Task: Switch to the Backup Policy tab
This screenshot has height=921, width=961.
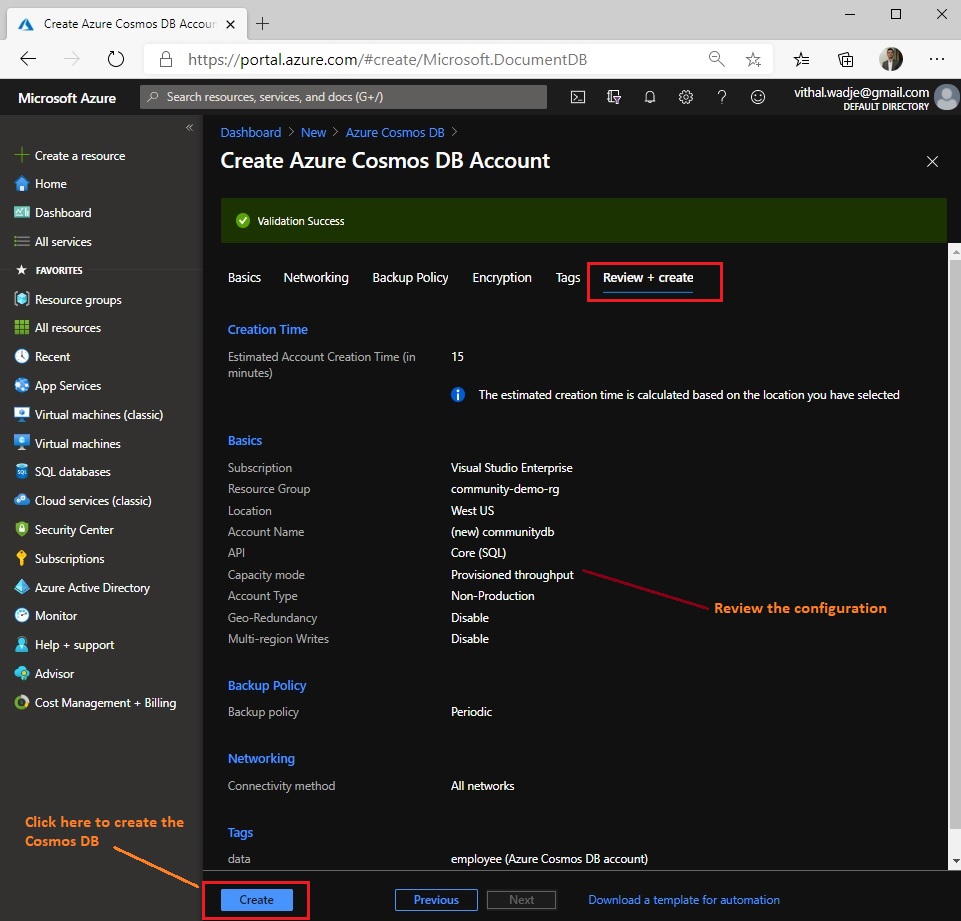Action: pos(410,278)
